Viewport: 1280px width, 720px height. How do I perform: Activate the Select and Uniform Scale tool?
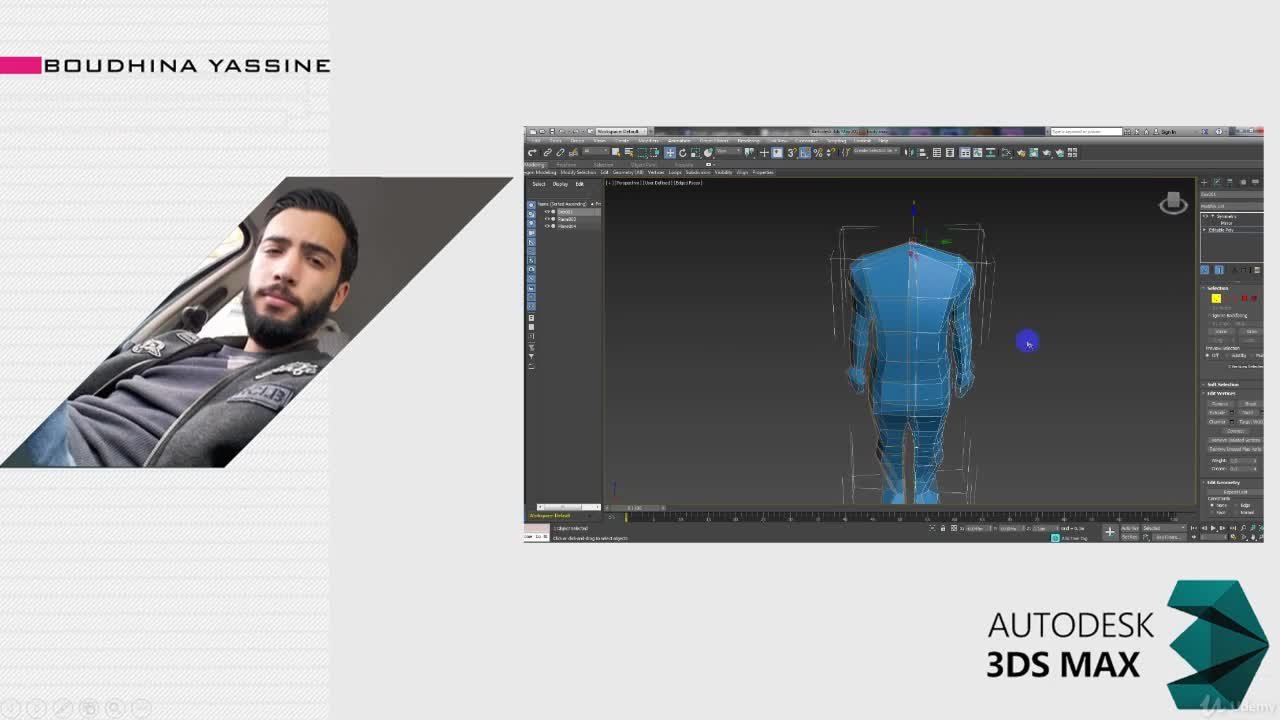tap(694, 152)
